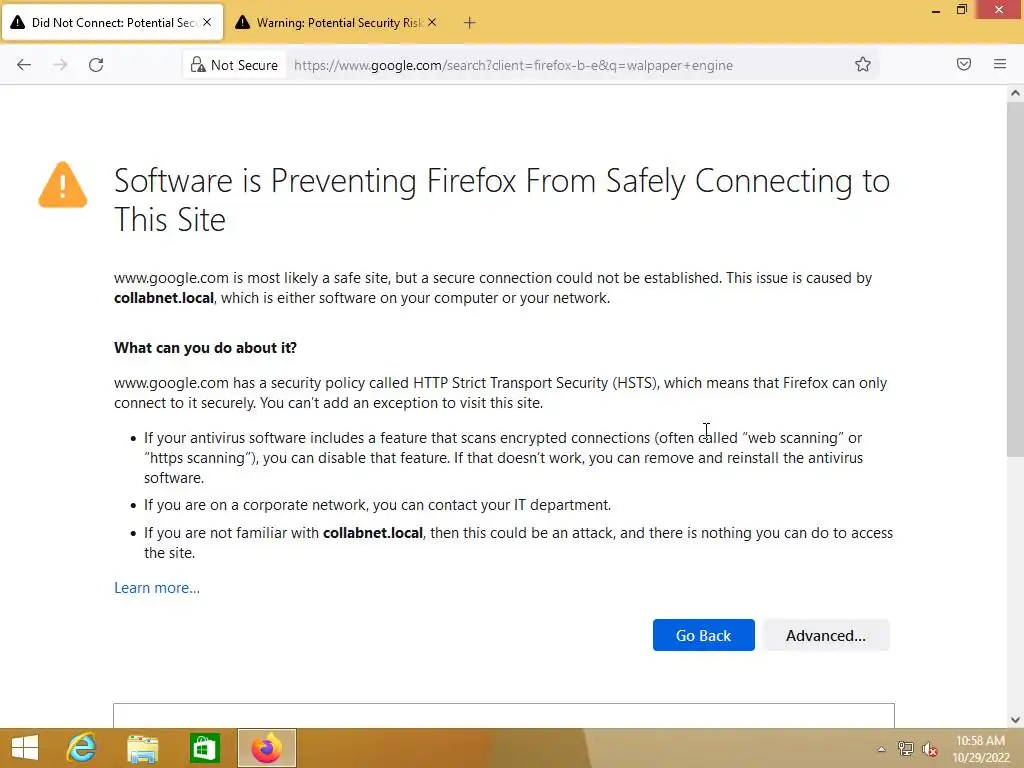Open the Firefox hamburger menu
The image size is (1024, 768).
coord(1000,64)
